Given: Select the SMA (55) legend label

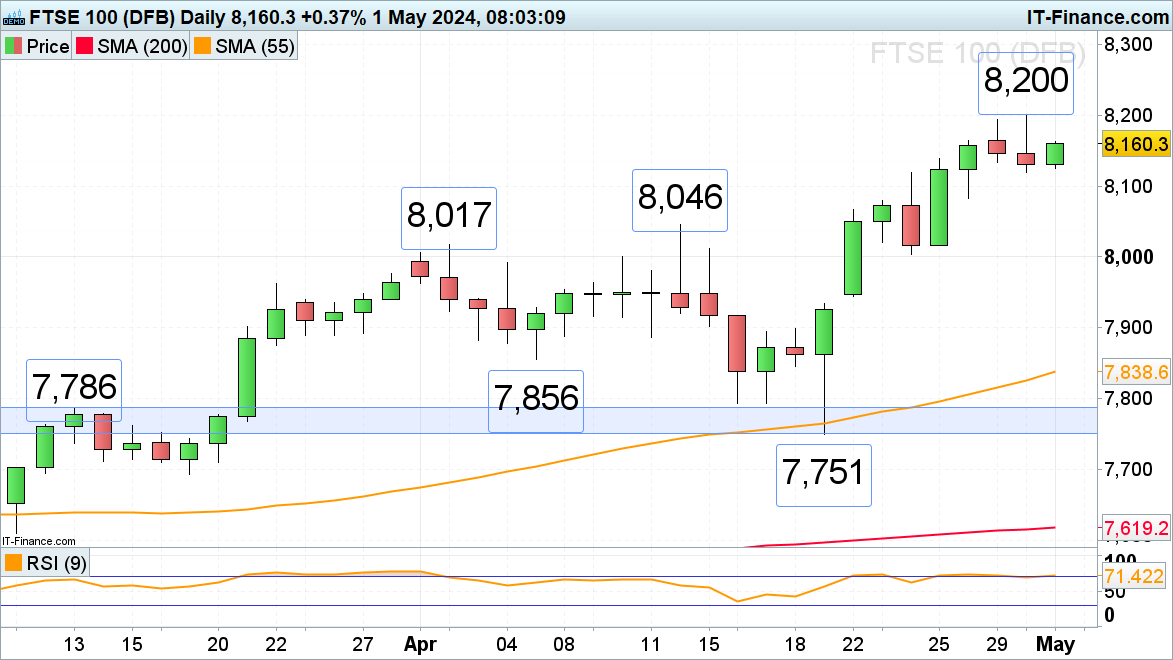Looking at the screenshot, I should click(x=255, y=46).
